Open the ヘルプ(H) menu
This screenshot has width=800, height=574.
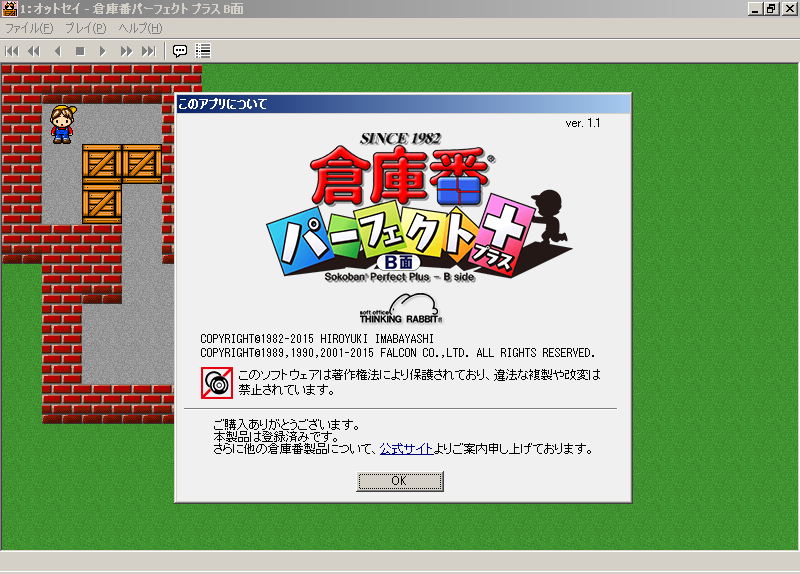[x=140, y=27]
